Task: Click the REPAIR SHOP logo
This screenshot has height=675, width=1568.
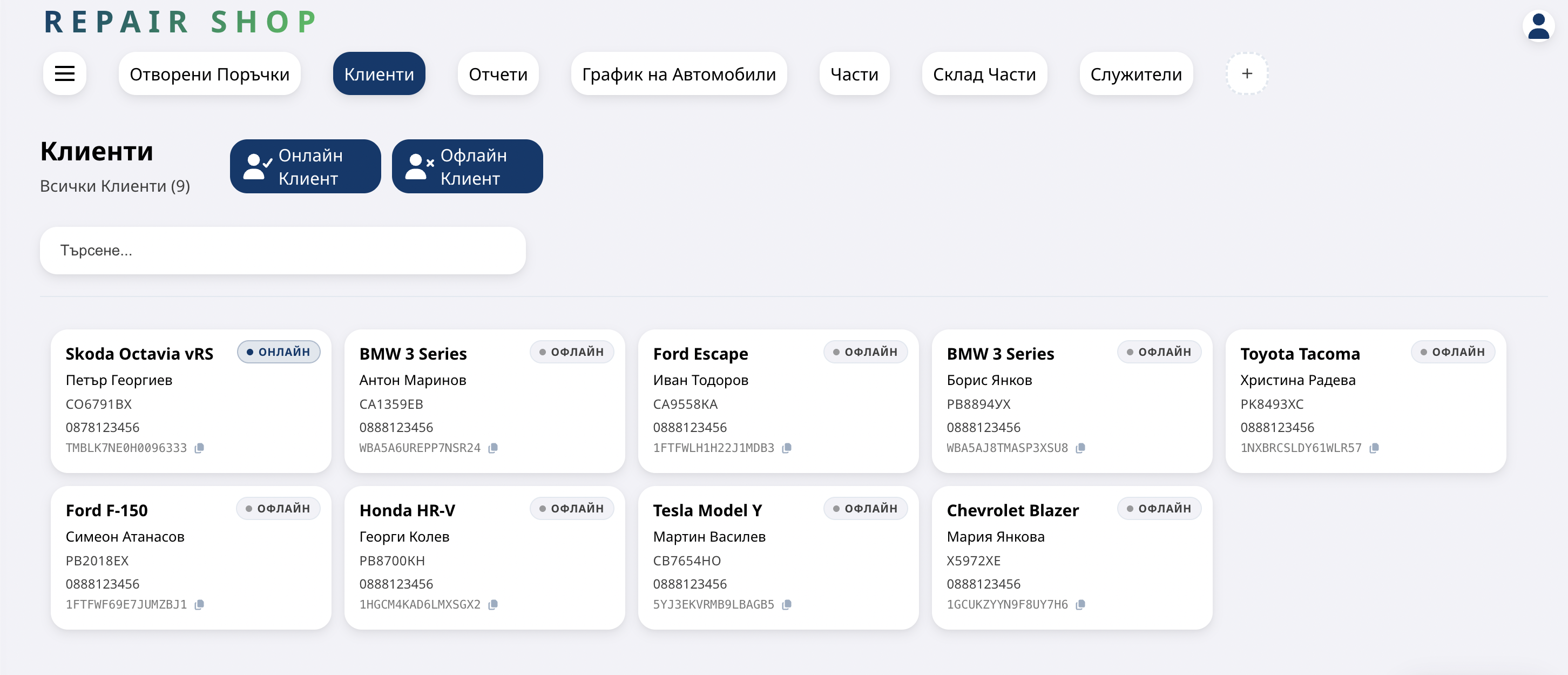Action: pos(181,23)
